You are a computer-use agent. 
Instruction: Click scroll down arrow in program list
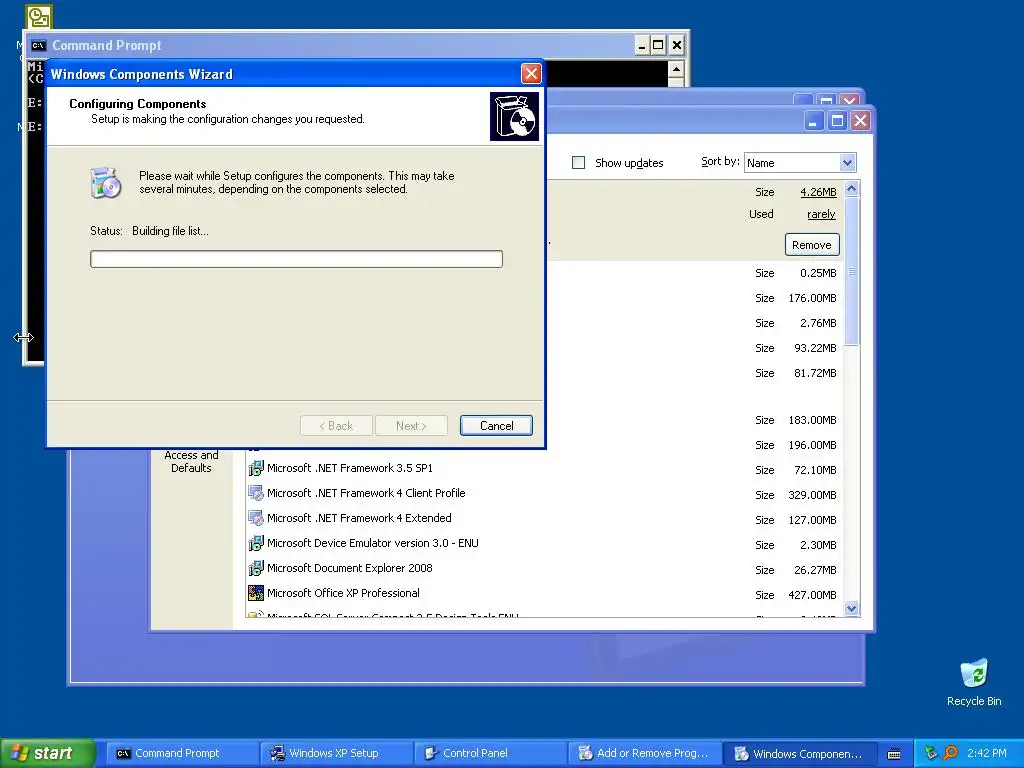tap(852, 609)
